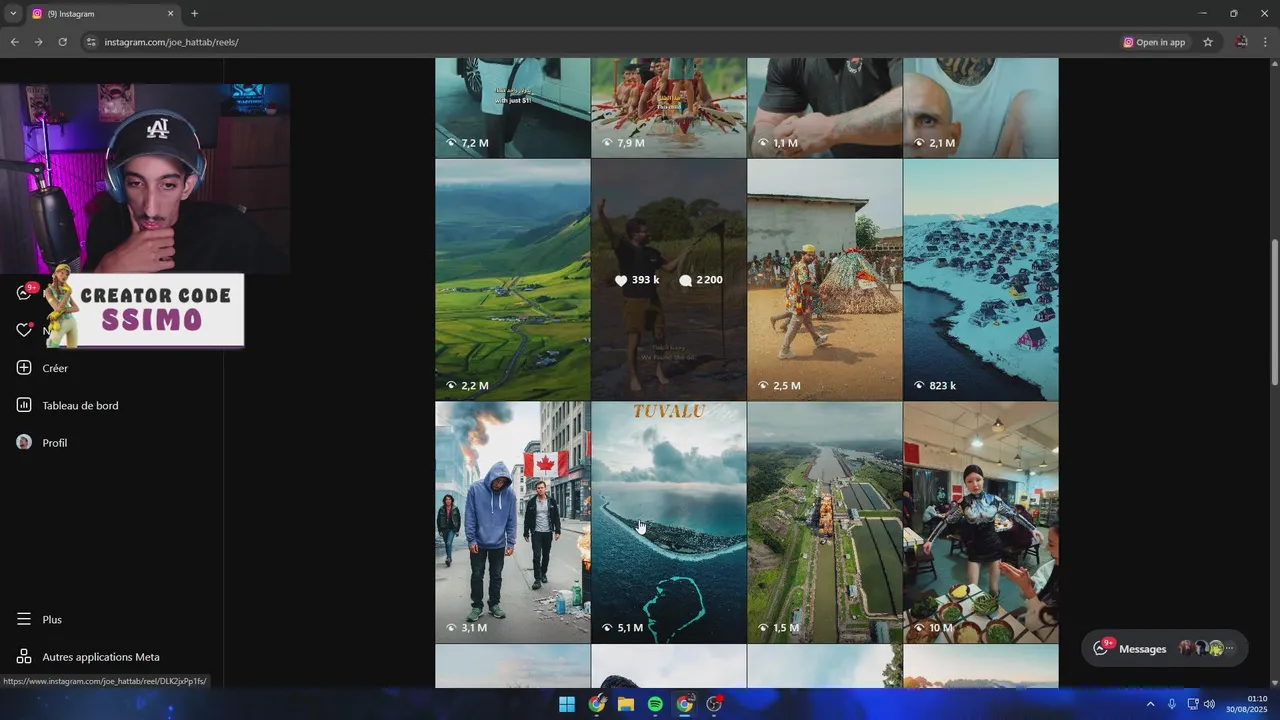Click the browser forward arrow
Image resolution: width=1280 pixels, height=720 pixels.
pos(38,42)
